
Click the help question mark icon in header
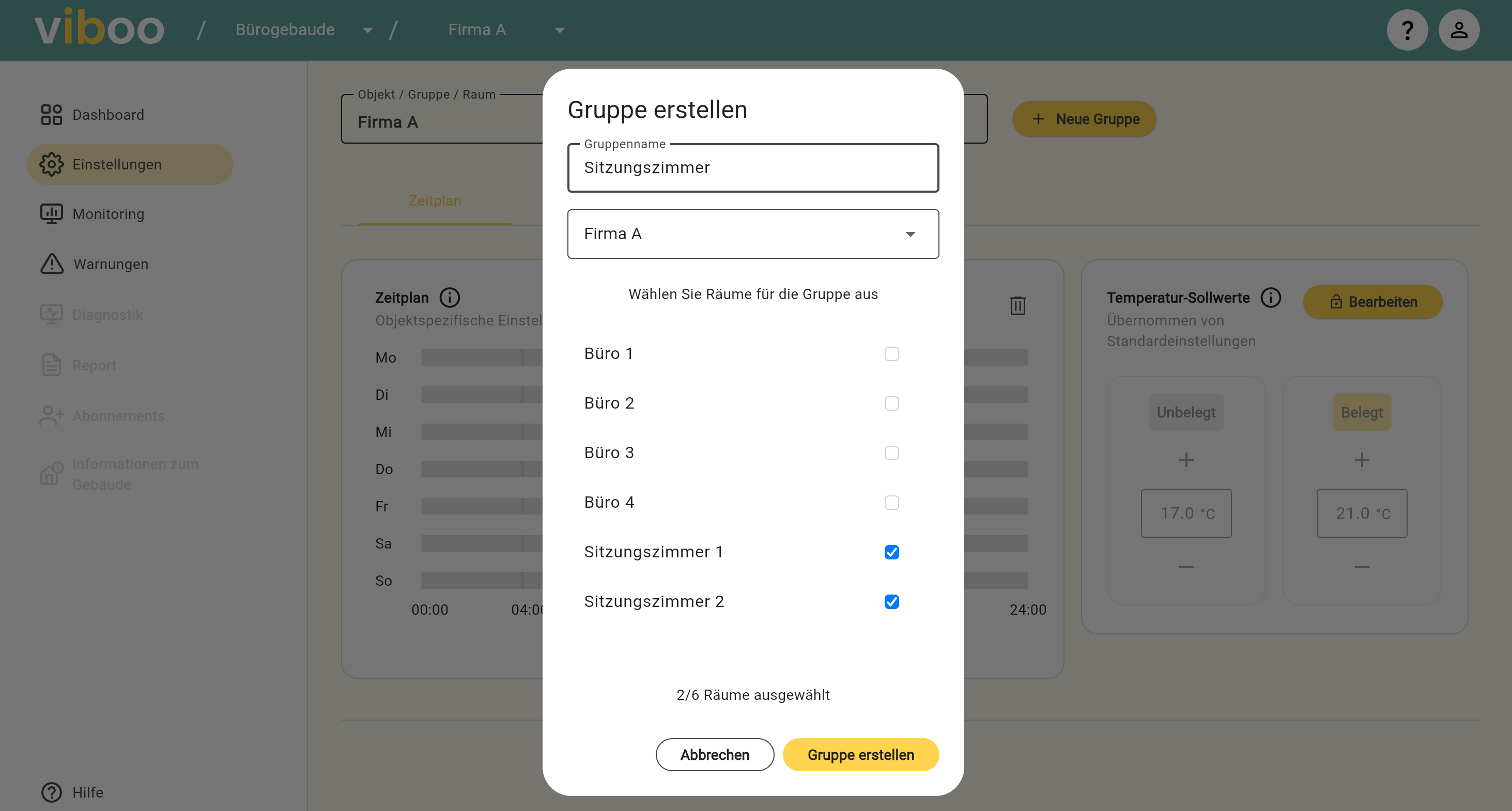[1407, 30]
